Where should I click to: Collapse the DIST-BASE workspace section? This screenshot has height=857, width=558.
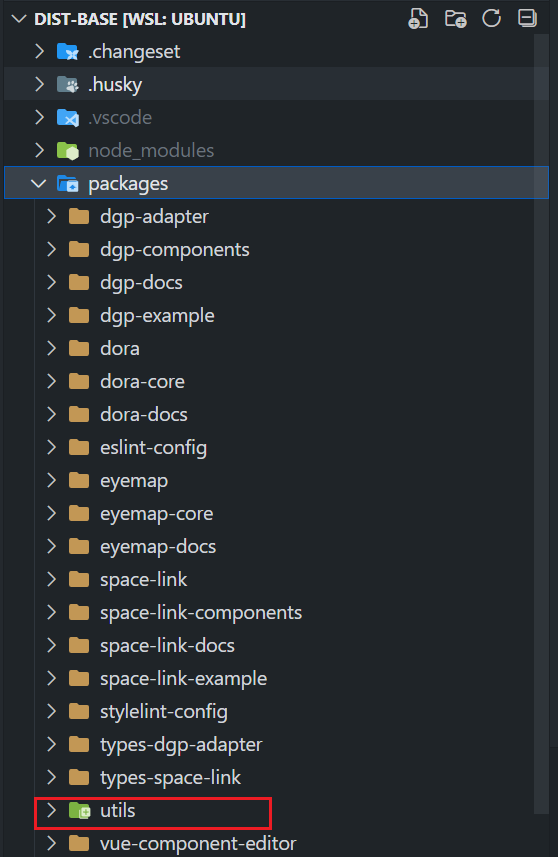pyautogui.click(x=19, y=19)
